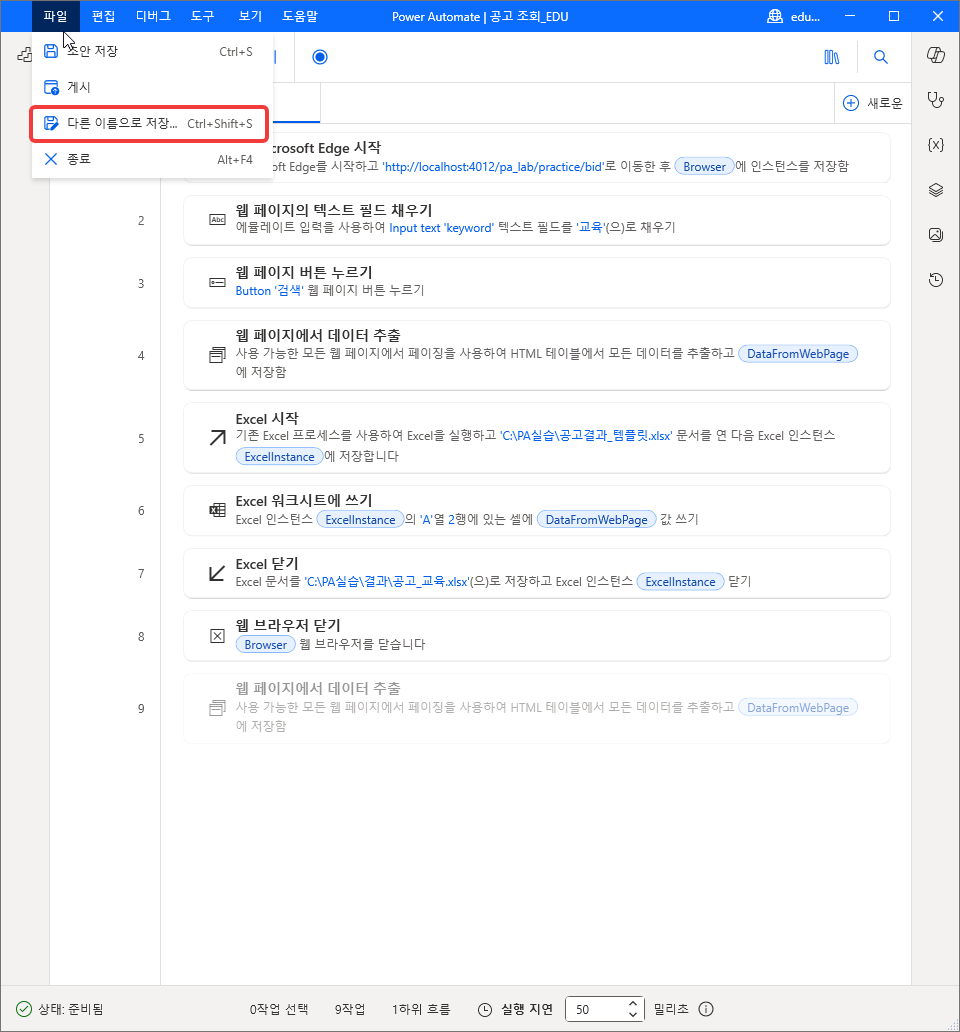Click the Input text 'keyword' link

coord(442,228)
